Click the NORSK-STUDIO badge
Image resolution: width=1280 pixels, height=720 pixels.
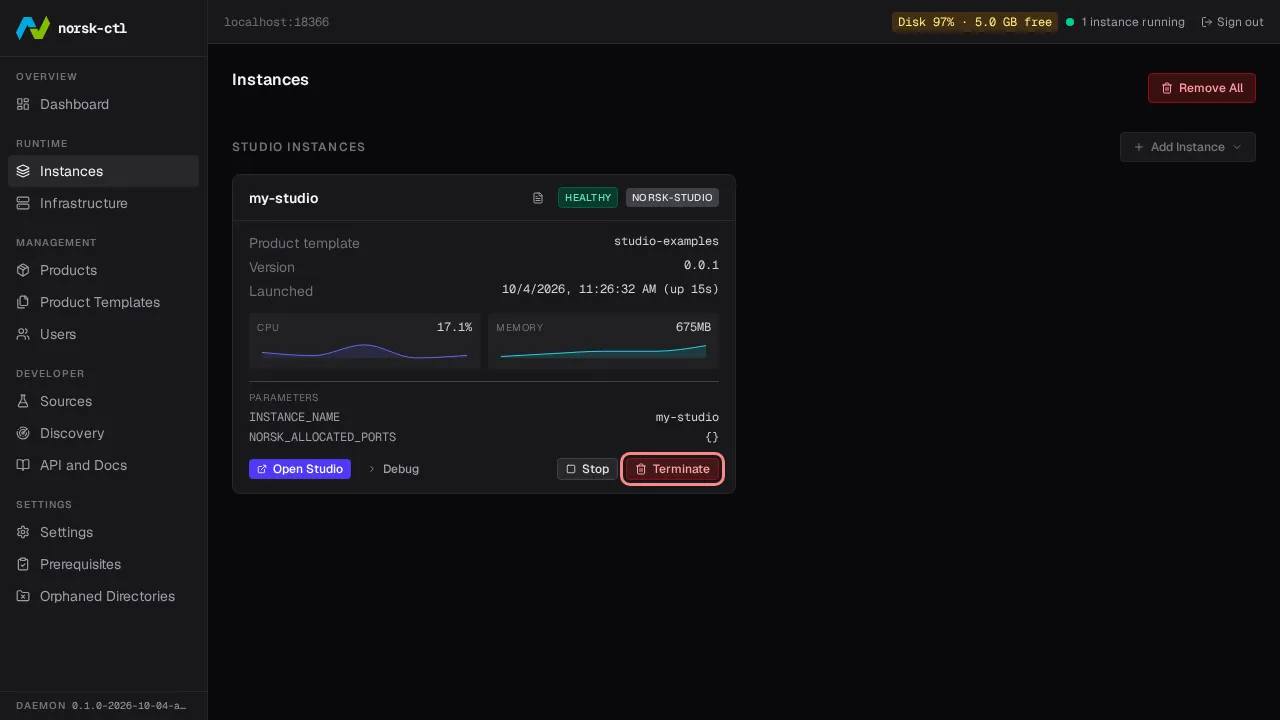(x=672, y=198)
